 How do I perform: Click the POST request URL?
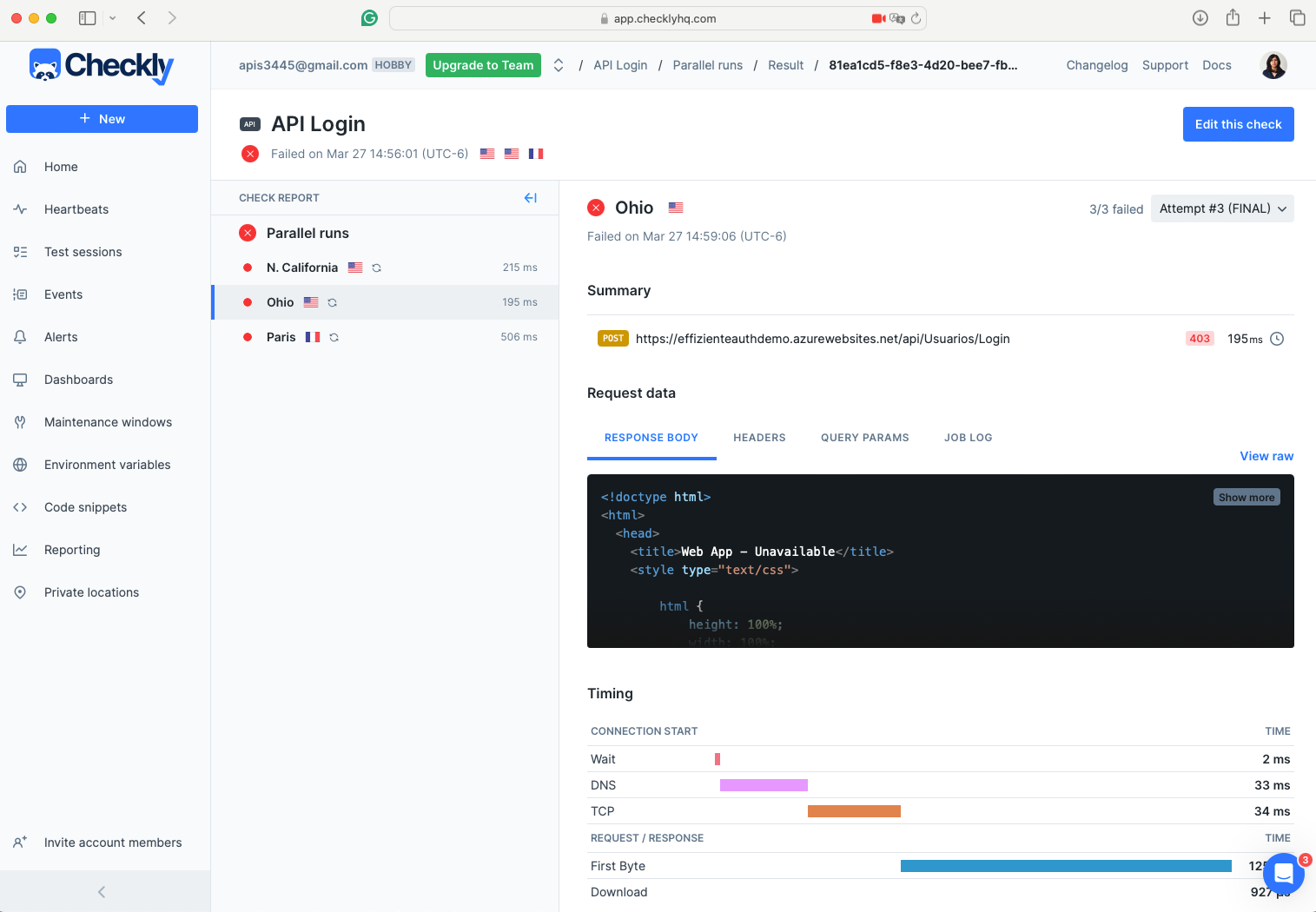click(x=823, y=339)
